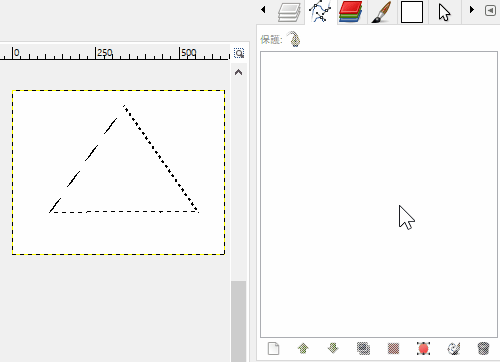Duplicate the path using overlapping-squares icon
Screen dimensions: 500x362
pyautogui.click(x=363, y=349)
